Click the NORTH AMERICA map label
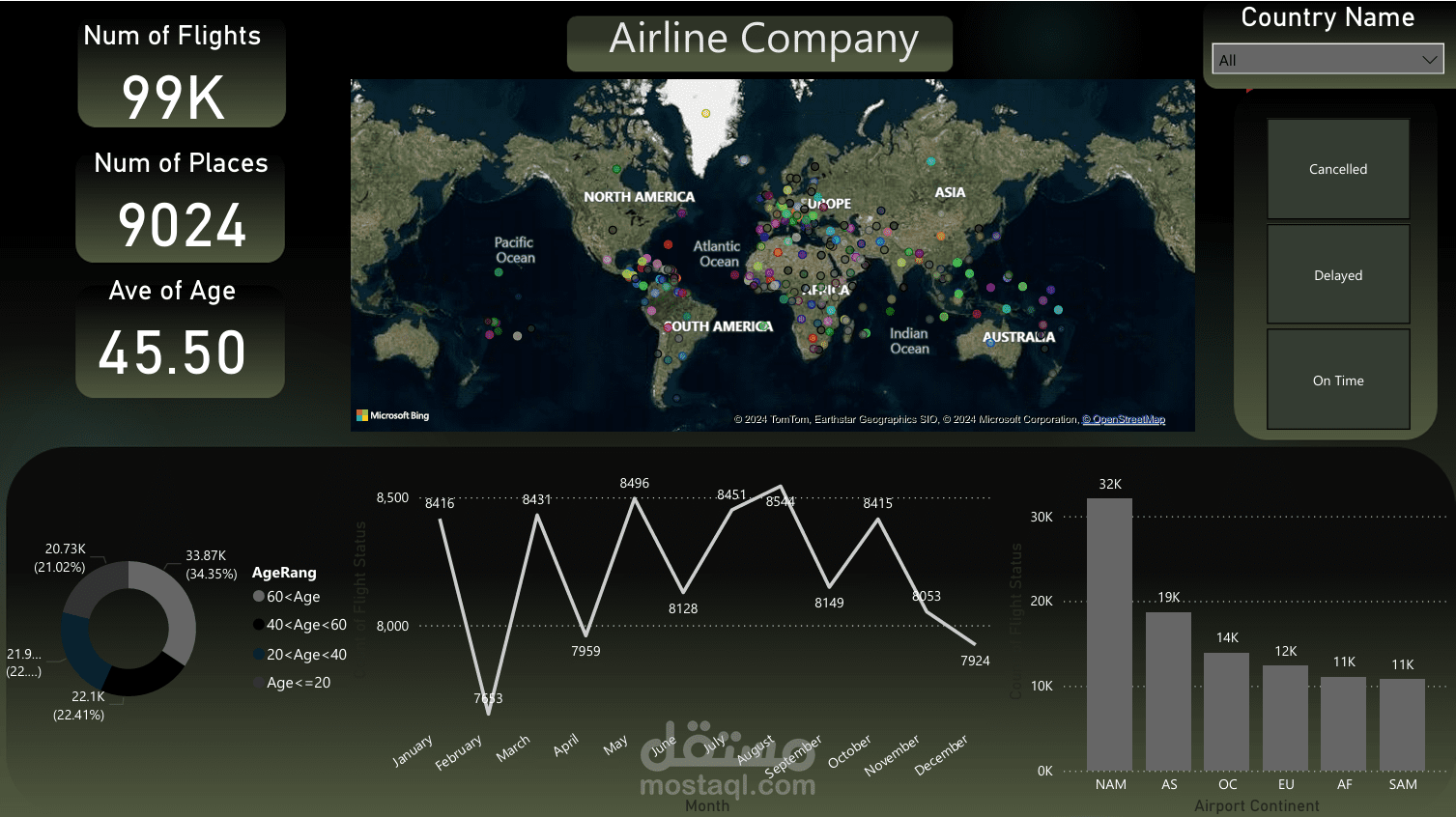 point(639,197)
